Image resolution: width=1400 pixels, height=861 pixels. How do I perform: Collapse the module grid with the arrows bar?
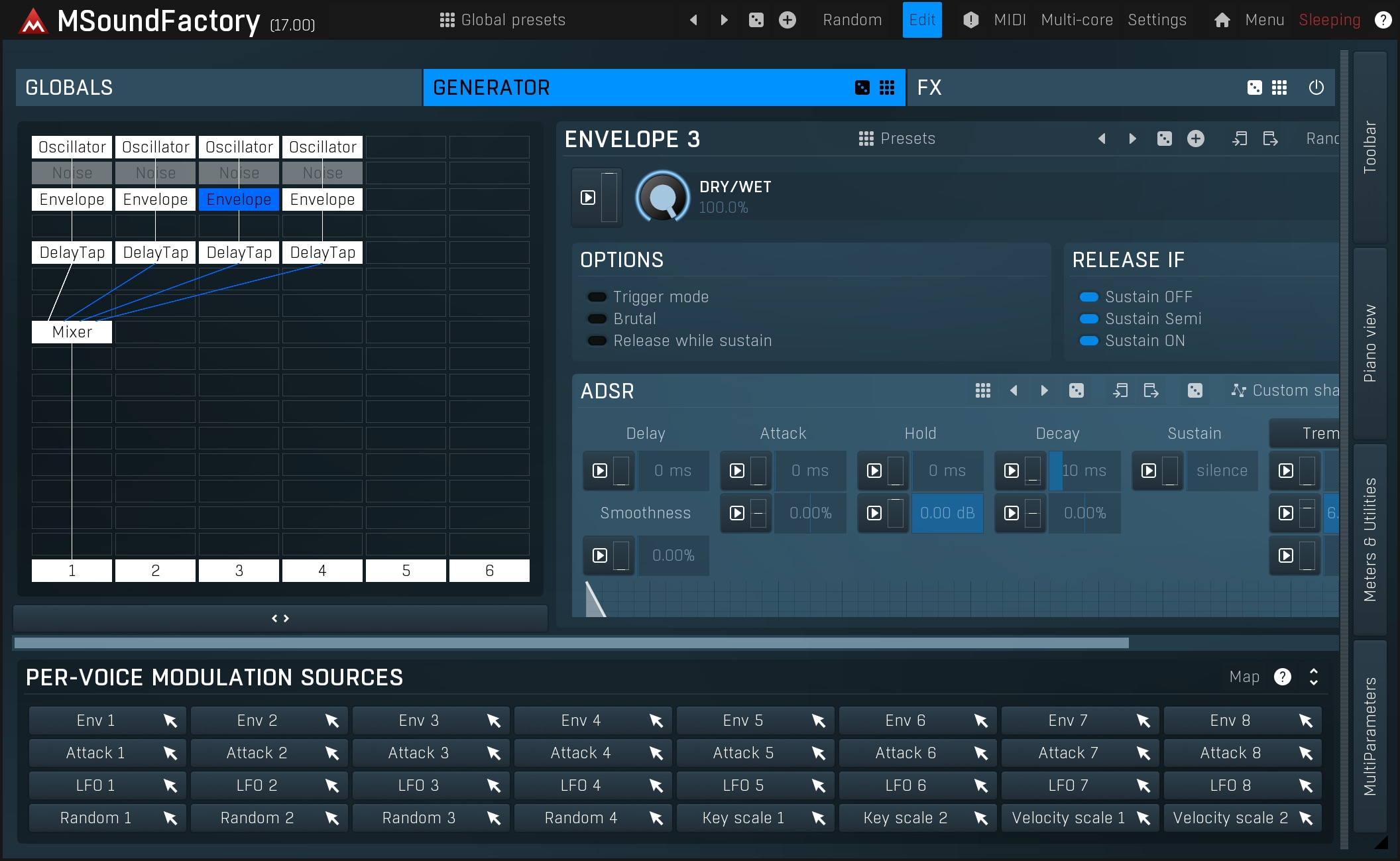pos(280,618)
